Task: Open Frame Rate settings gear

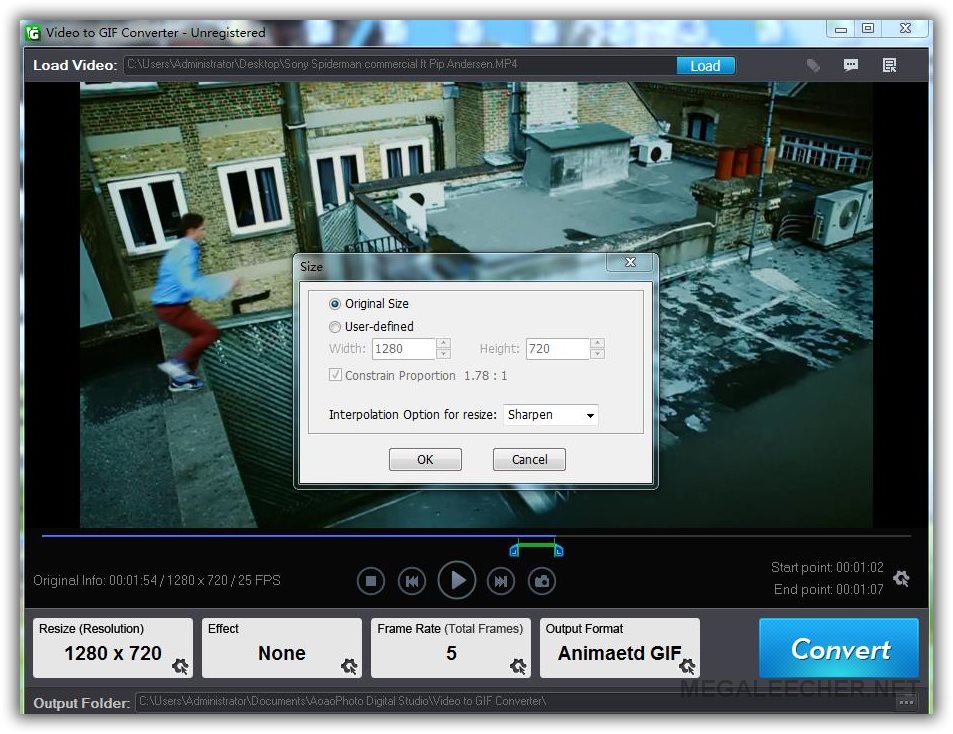Action: point(518,667)
